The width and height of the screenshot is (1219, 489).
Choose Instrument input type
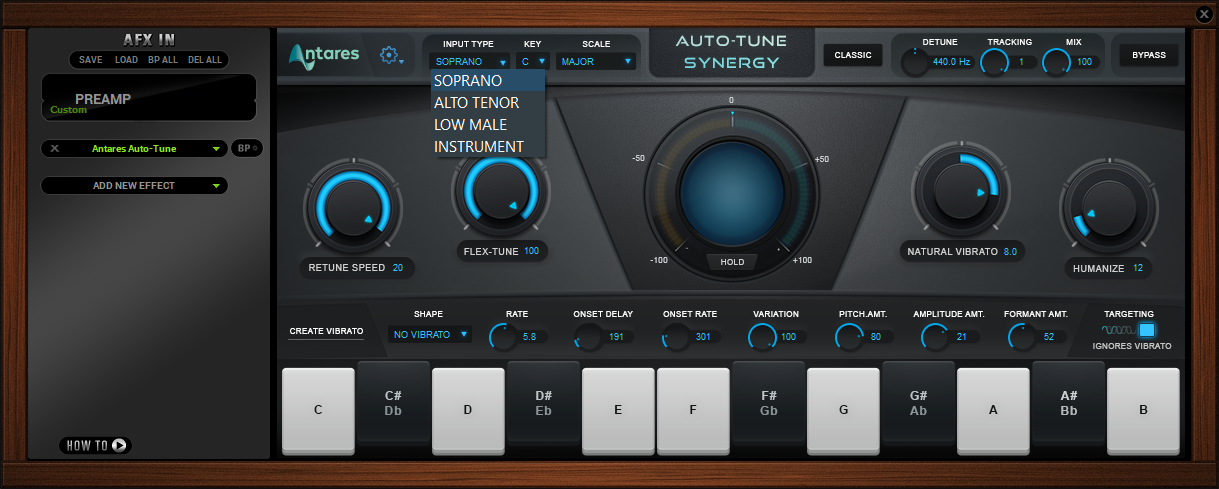click(489, 147)
